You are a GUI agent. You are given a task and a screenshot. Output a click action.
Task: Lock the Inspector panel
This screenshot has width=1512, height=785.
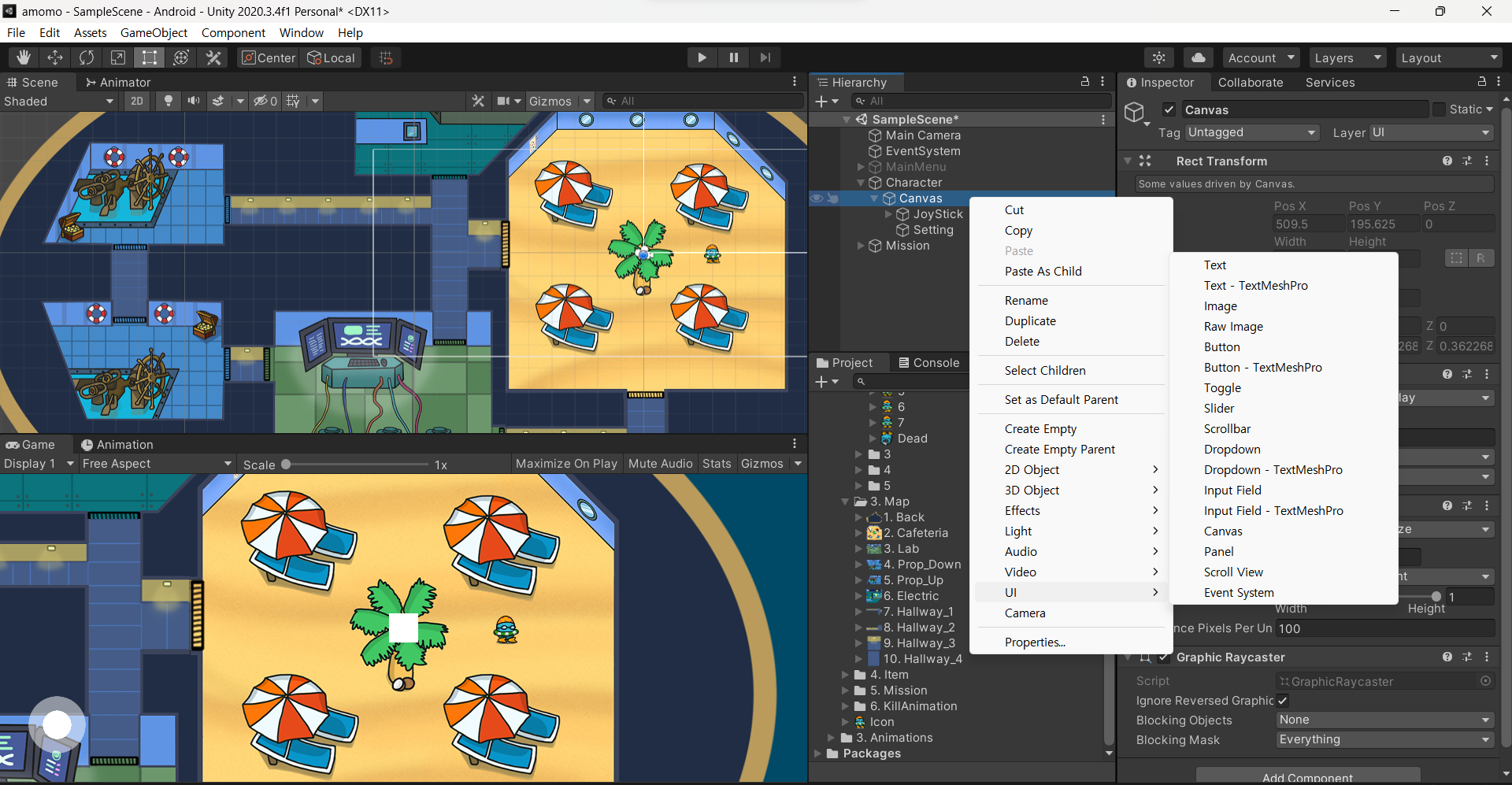[x=1482, y=82]
